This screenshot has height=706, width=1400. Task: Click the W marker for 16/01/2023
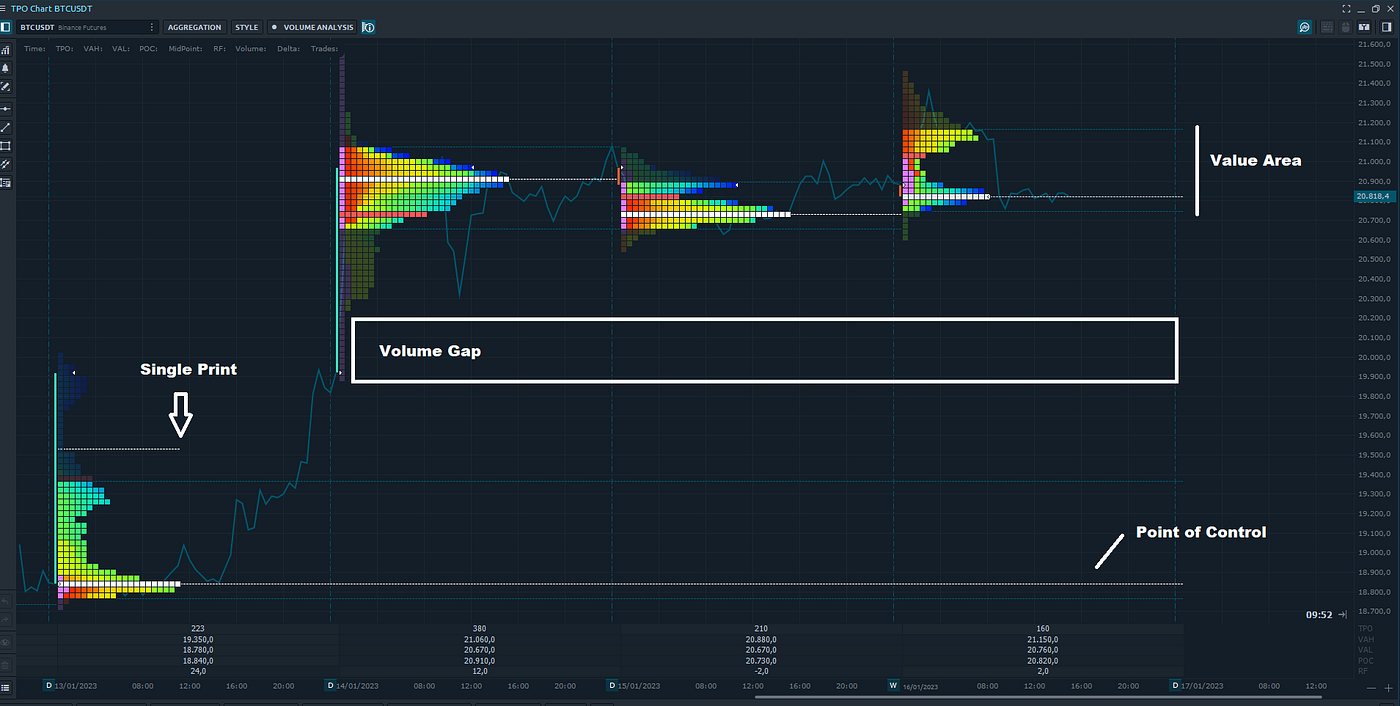pyautogui.click(x=894, y=686)
